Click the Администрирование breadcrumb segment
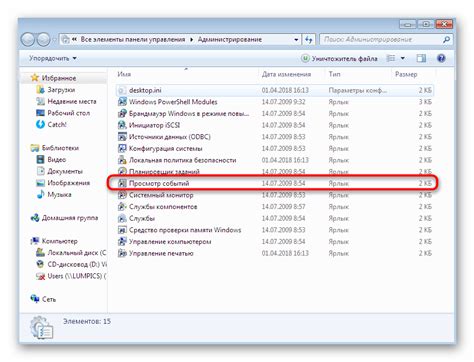 230,39
